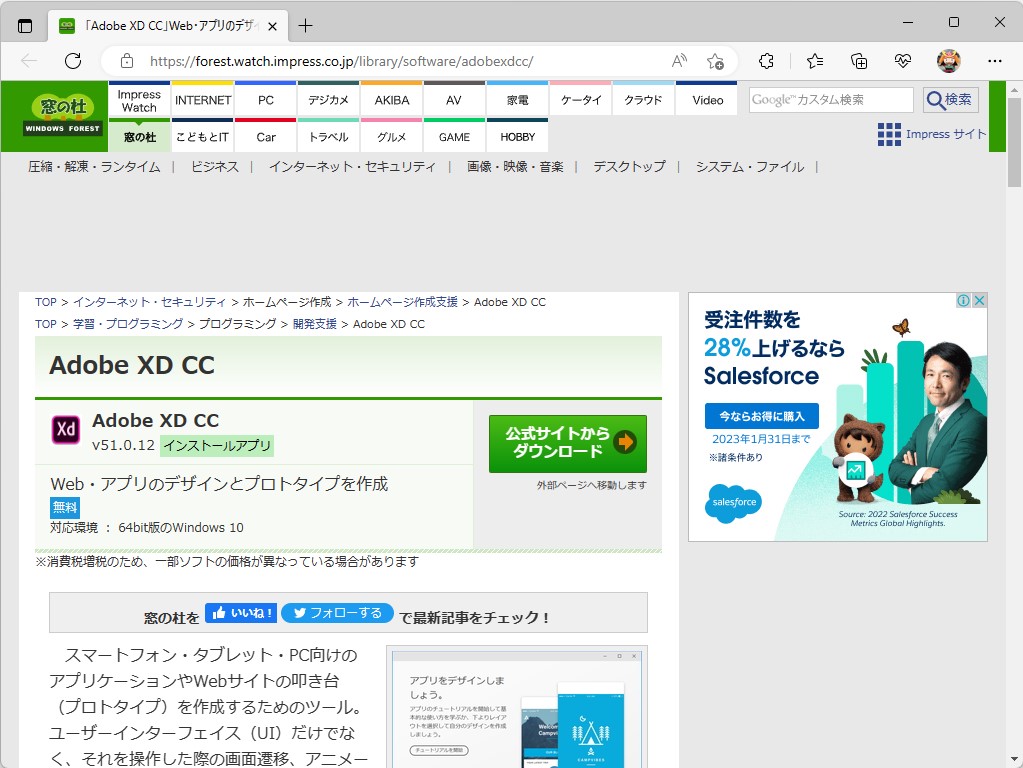Open the PC site tab
The image size is (1023, 768).
tap(266, 100)
